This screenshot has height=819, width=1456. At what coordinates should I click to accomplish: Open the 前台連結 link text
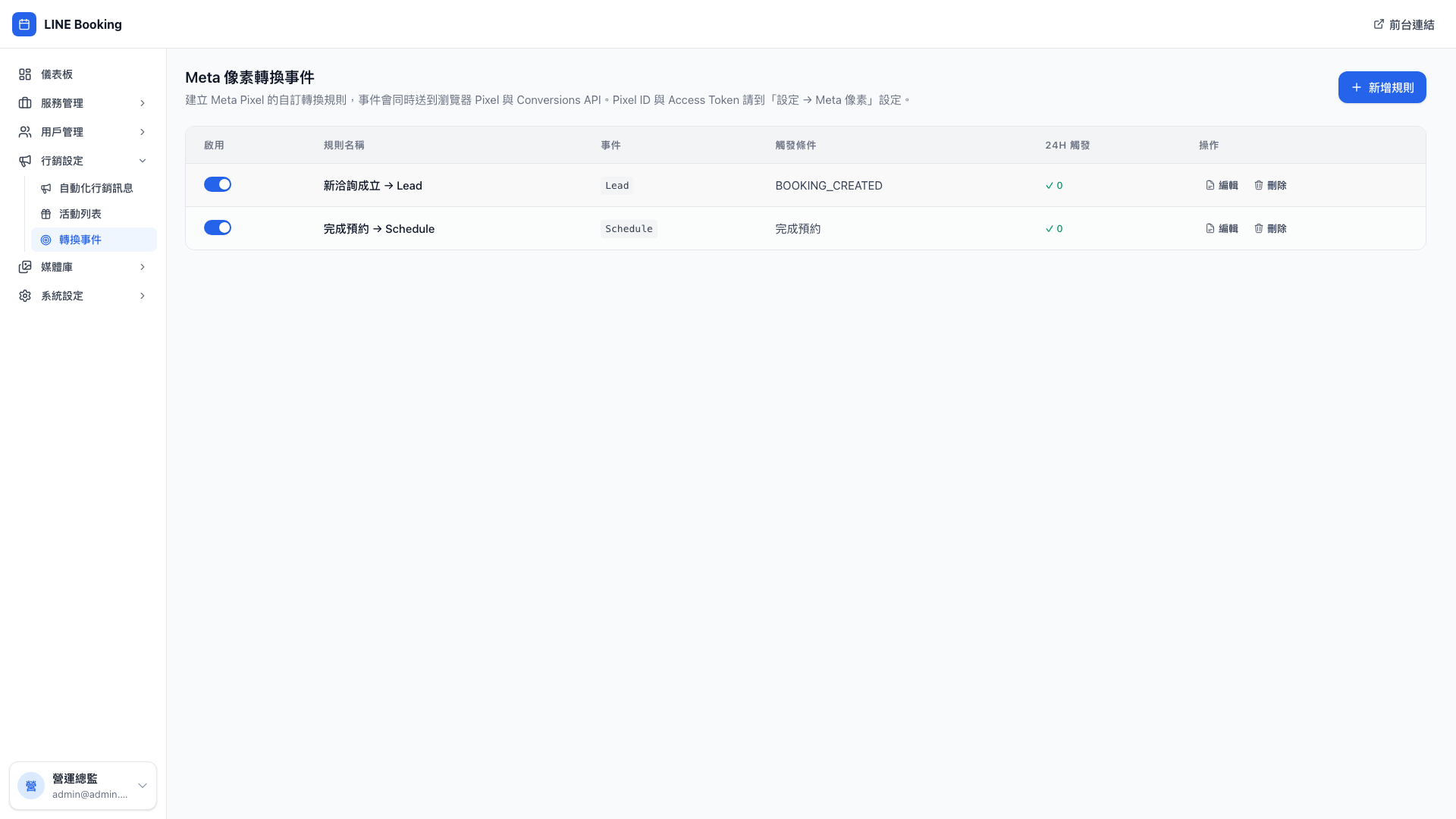coord(1412,24)
